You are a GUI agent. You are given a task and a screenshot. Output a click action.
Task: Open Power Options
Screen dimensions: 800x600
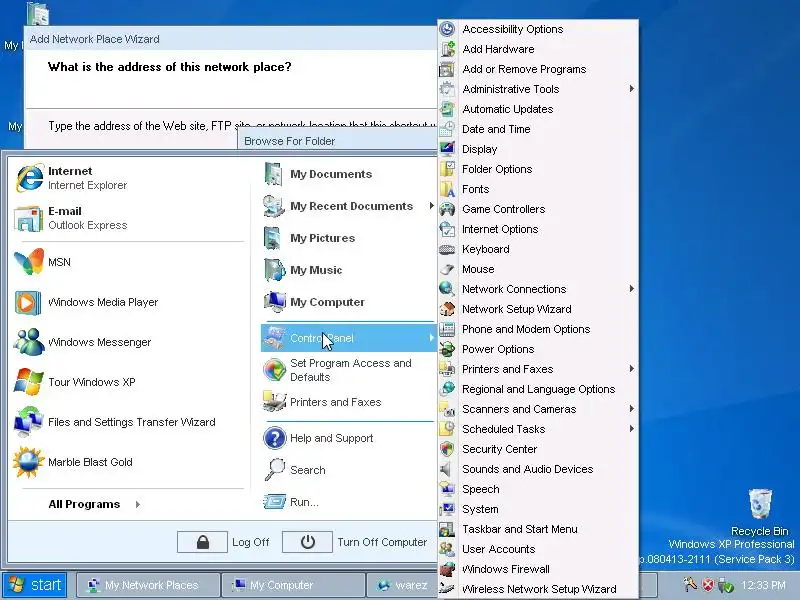[538, 349]
